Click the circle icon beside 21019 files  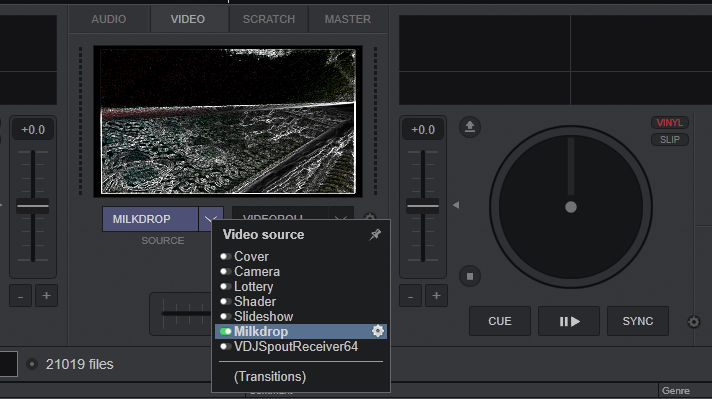tap(32, 364)
